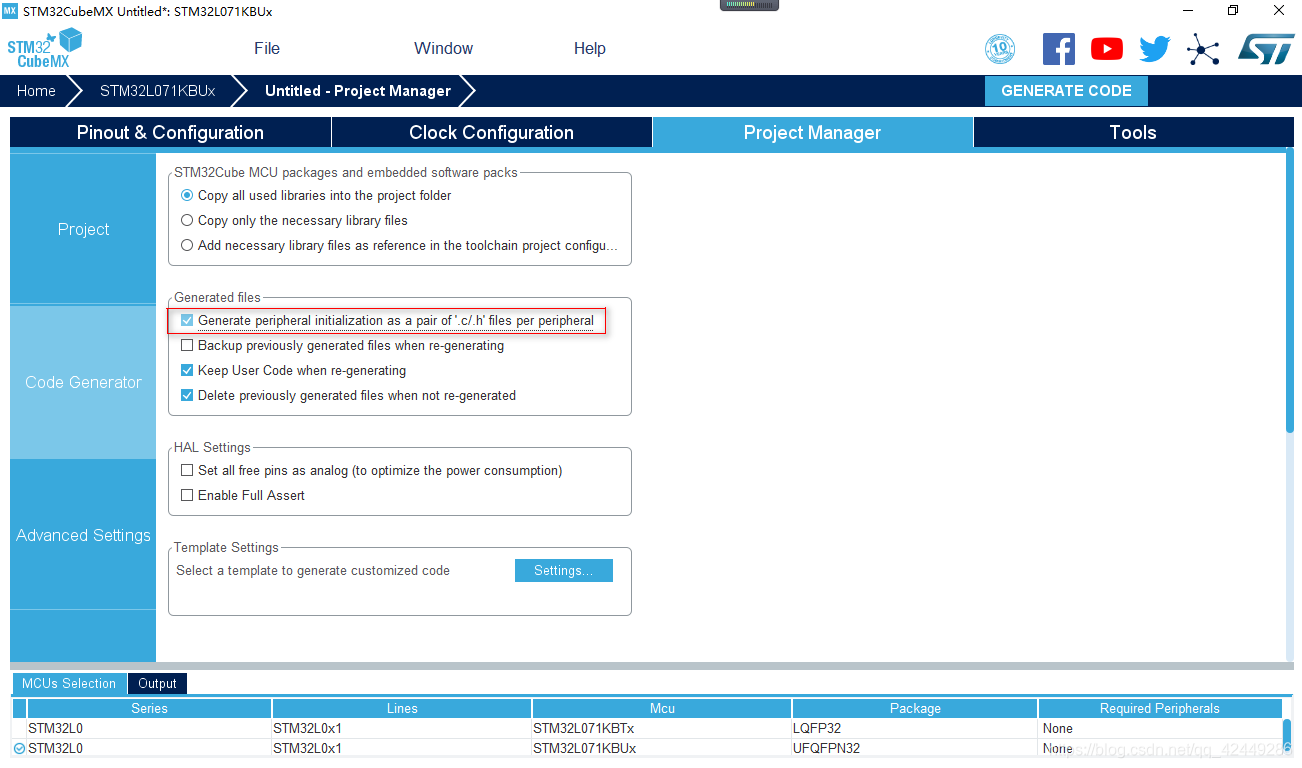This screenshot has height=768, width=1302.
Task: Click Required Peripherals column header
Action: point(1160,708)
